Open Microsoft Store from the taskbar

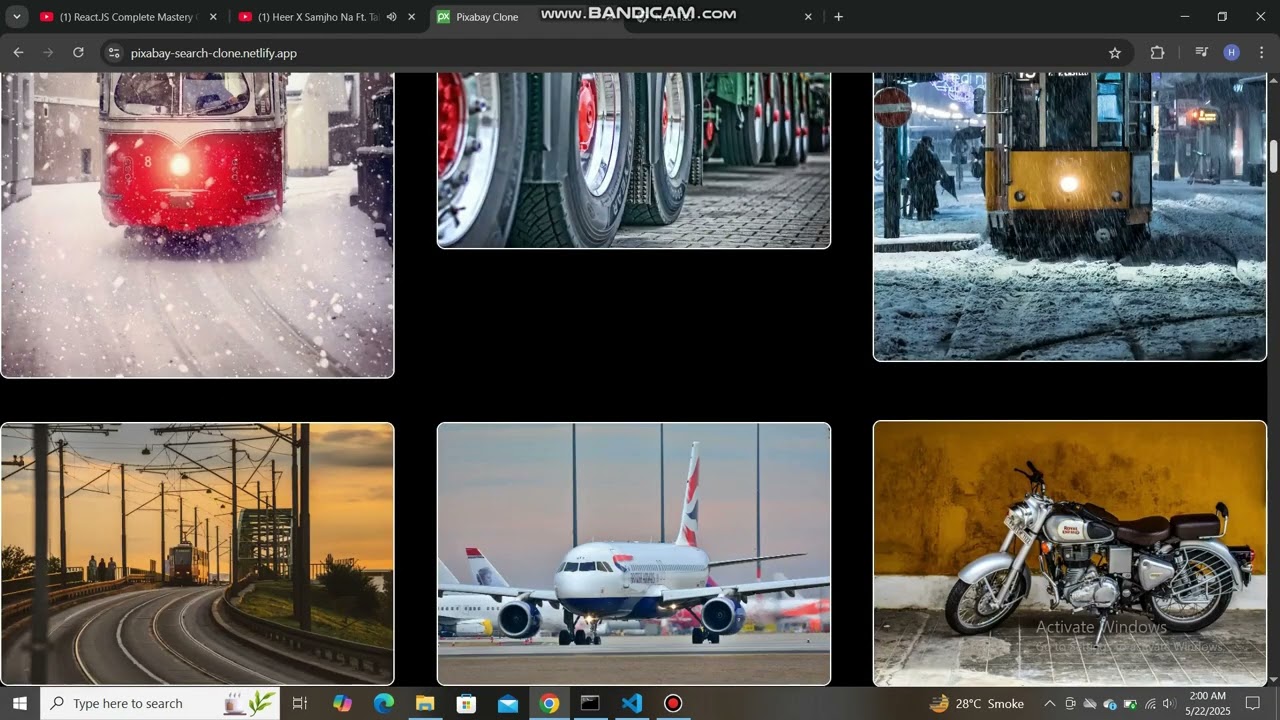pyautogui.click(x=466, y=703)
